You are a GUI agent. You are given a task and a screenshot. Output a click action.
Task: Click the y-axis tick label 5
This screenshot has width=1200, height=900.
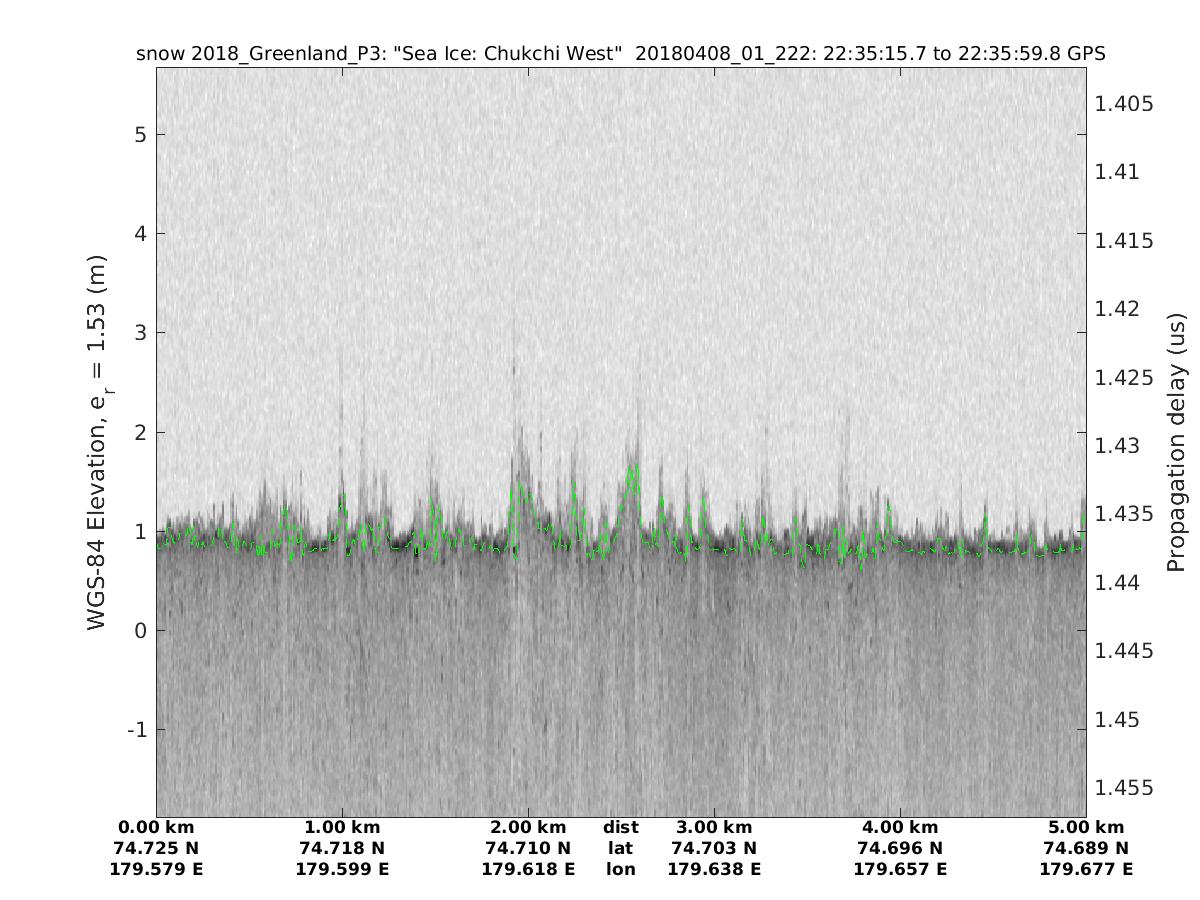(x=142, y=135)
